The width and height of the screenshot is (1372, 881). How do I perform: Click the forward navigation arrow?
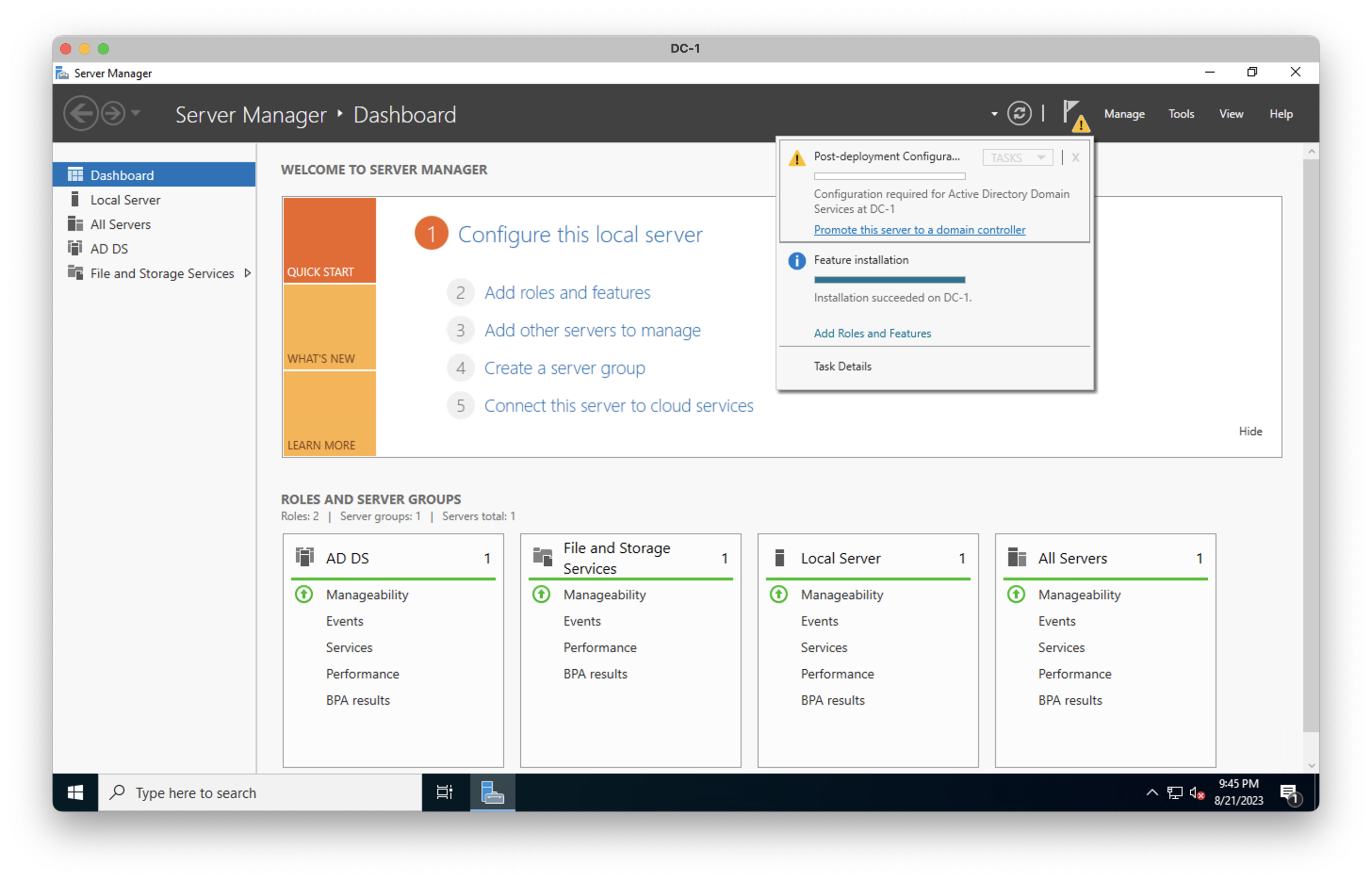pyautogui.click(x=112, y=113)
